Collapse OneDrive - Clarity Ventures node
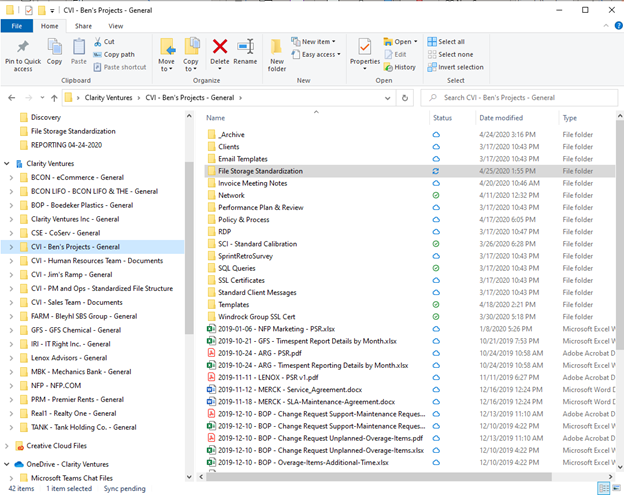The image size is (624, 495). (x=7, y=464)
